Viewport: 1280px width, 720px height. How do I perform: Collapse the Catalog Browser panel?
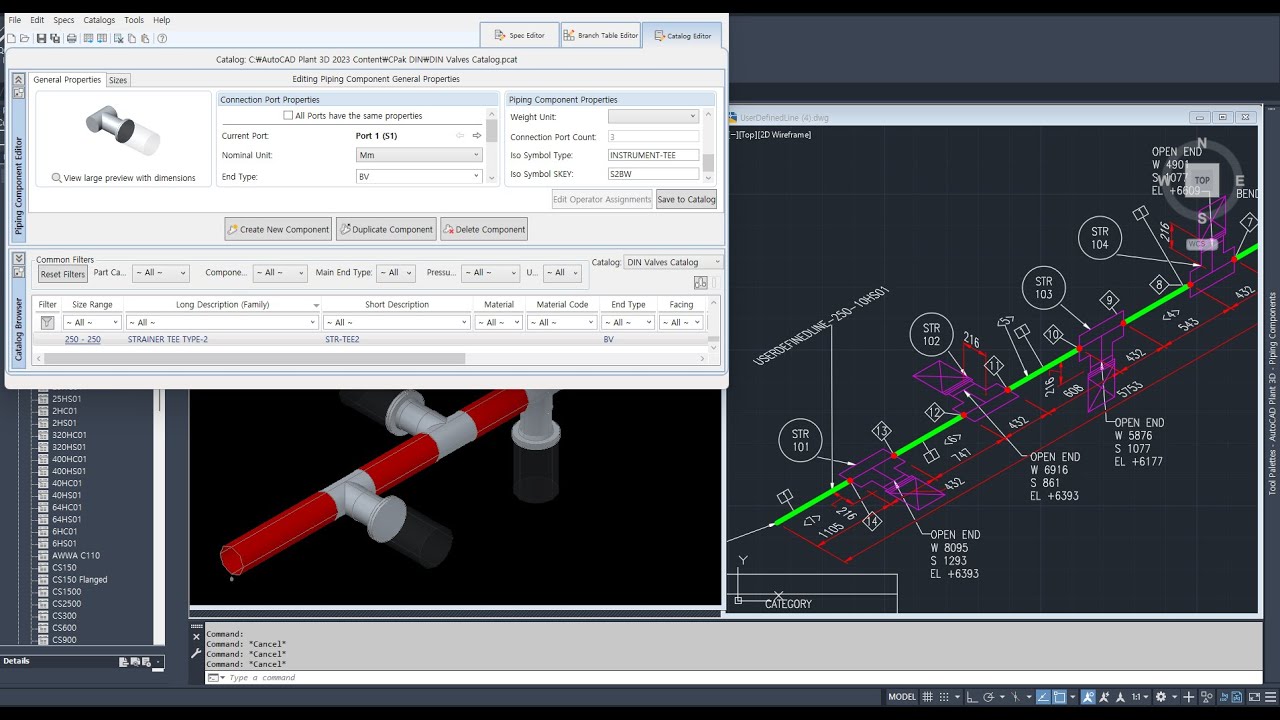coord(18,259)
